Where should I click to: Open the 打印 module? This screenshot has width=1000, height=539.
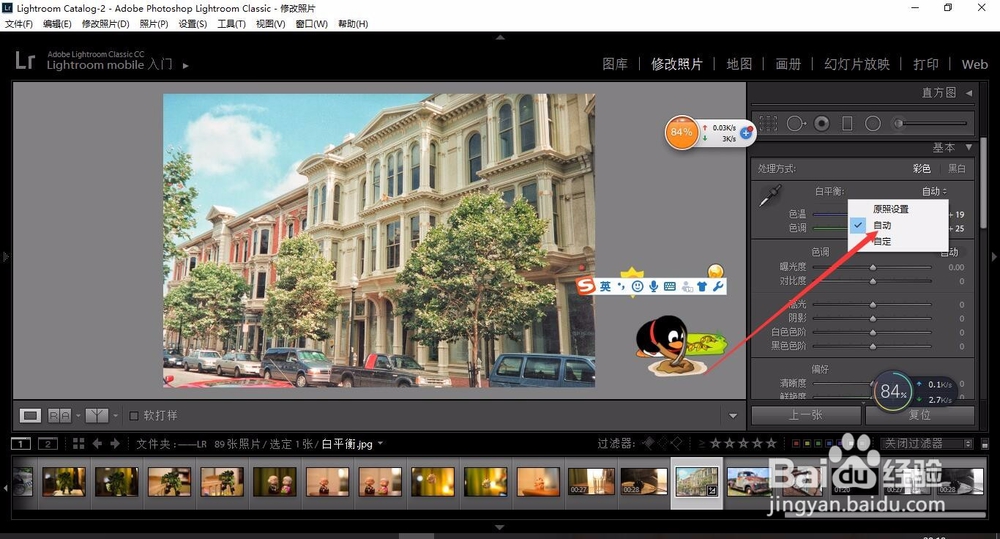(x=925, y=64)
